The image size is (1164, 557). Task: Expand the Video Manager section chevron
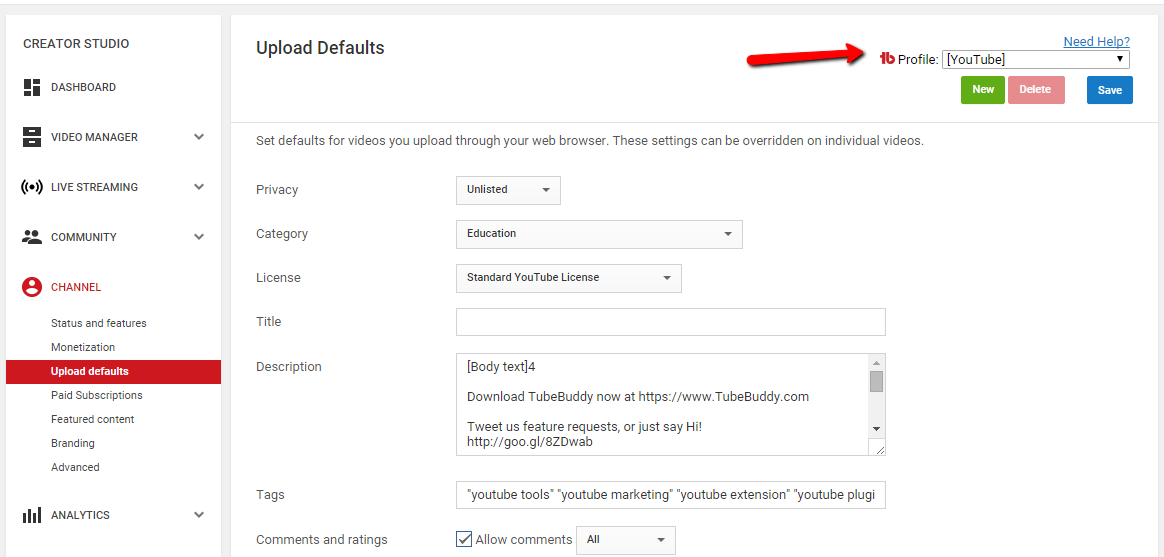coord(199,137)
